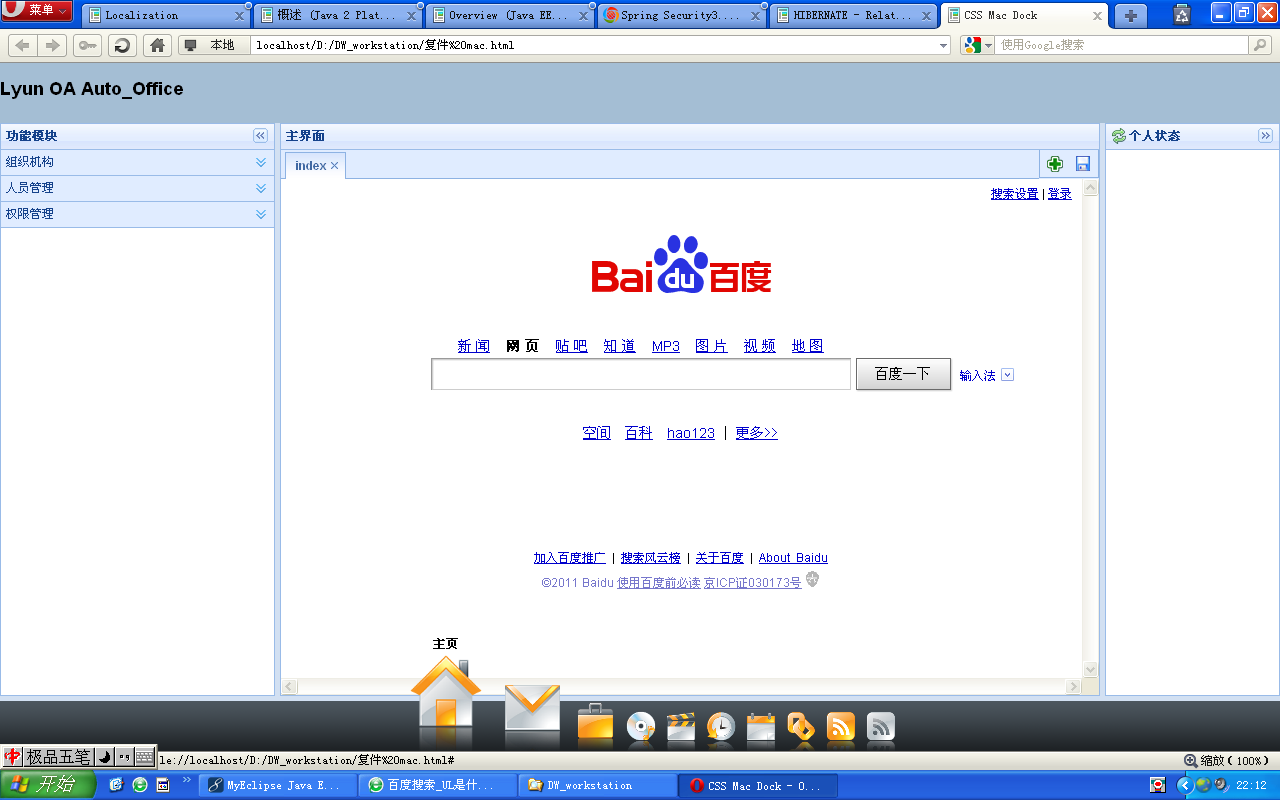1280x800 pixels.
Task: Click the browser address bar URL field
Action: click(x=595, y=45)
